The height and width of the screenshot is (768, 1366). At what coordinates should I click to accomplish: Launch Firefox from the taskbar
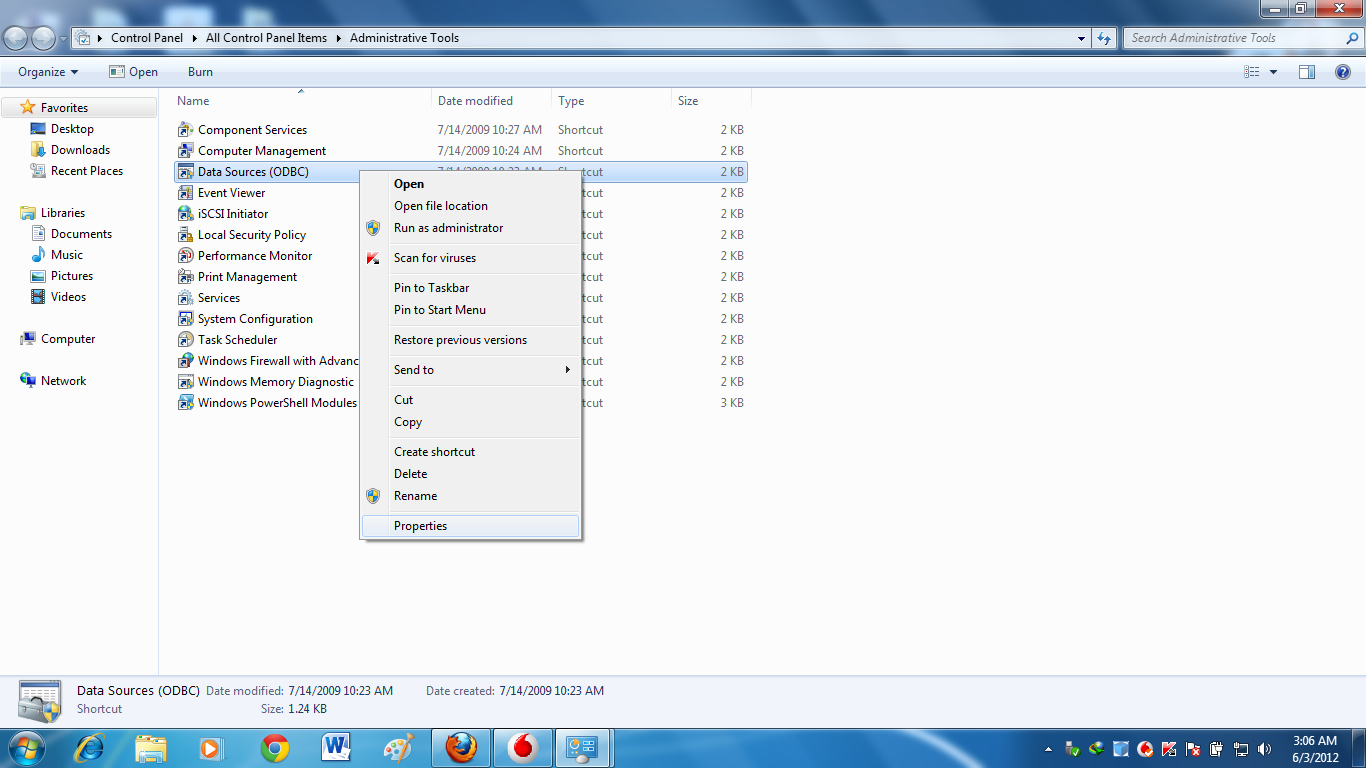point(460,747)
